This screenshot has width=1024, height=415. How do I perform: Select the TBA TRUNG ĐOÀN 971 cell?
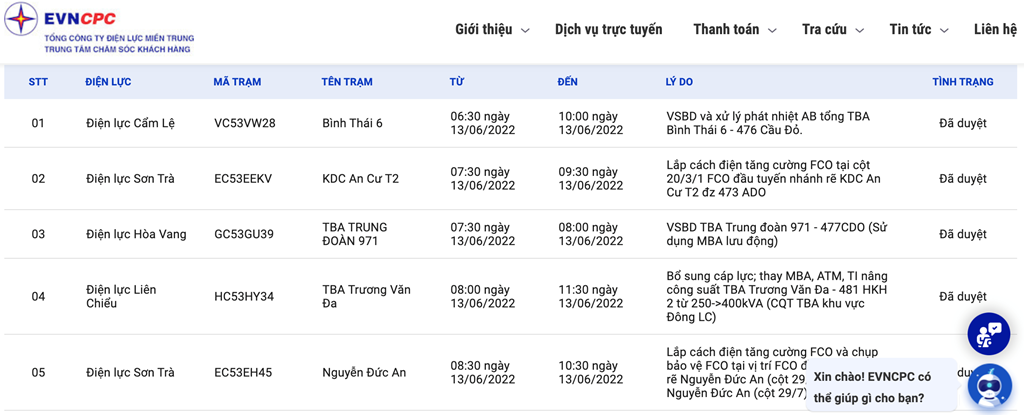[x=355, y=234]
